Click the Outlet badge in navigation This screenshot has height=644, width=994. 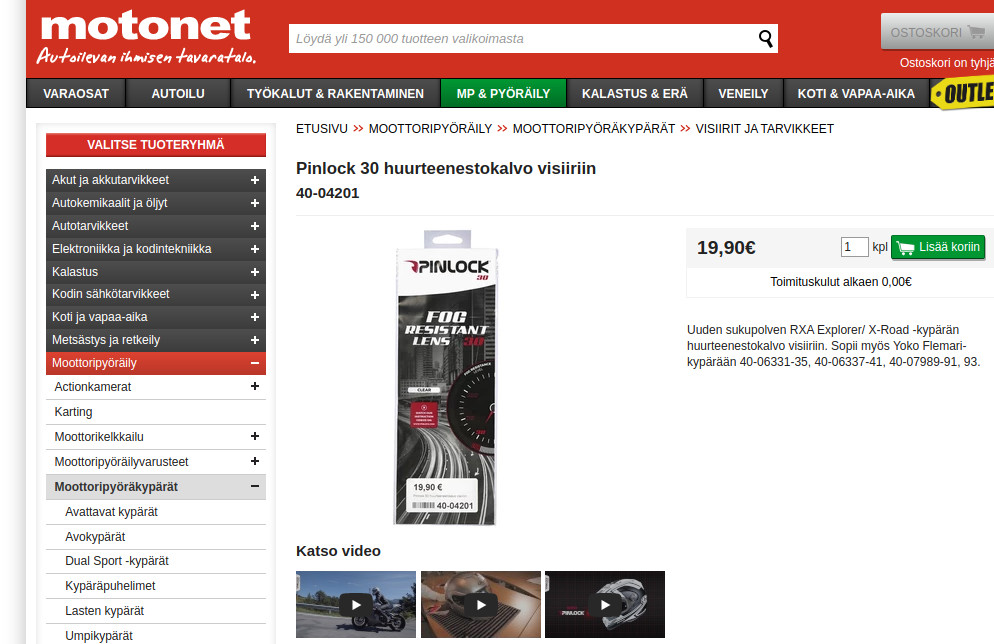click(962, 94)
